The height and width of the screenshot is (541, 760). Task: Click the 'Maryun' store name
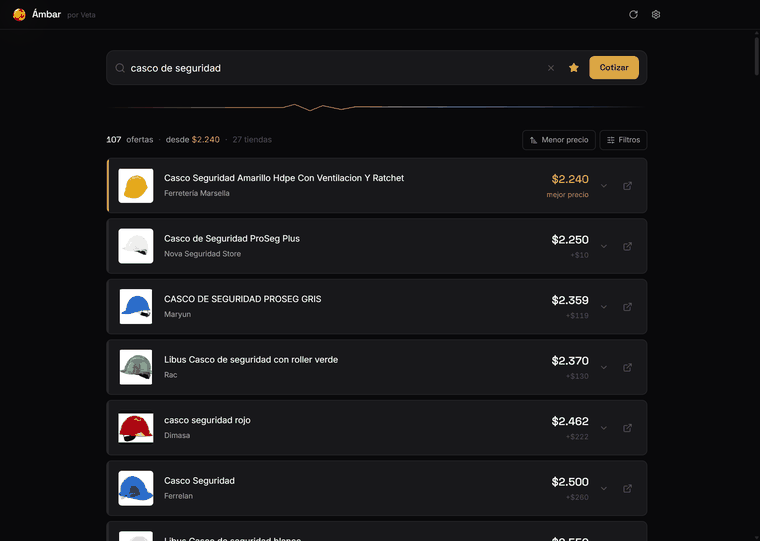[x=177, y=315]
